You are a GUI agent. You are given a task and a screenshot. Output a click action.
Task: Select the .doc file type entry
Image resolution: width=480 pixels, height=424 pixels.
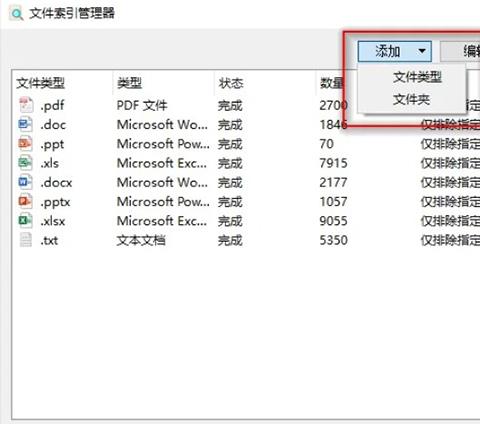[53, 125]
